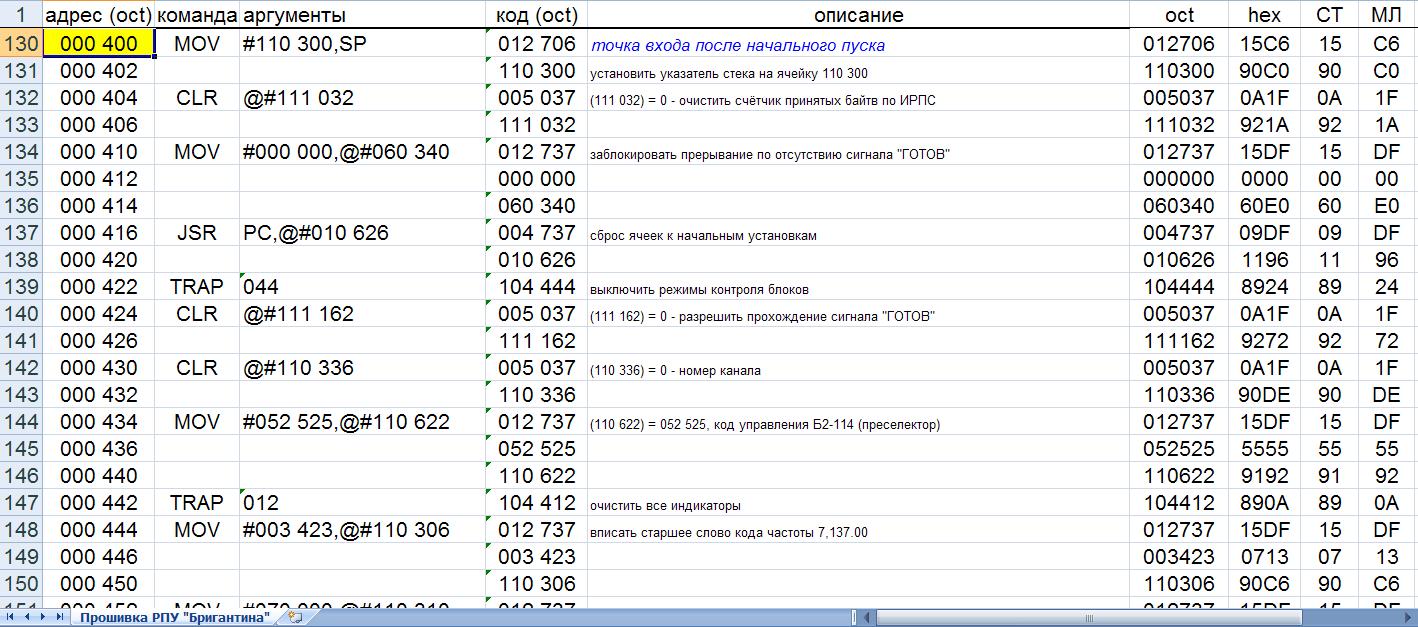Viewport: 1418px width, 627px height.
Task: Select the описание header cell
Action: tap(858, 15)
